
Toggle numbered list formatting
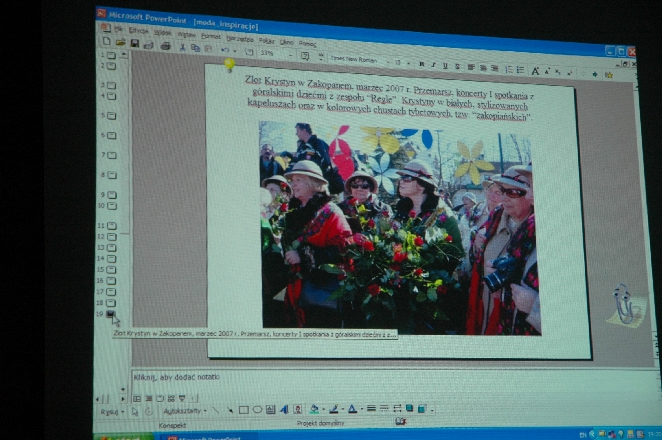pyautogui.click(x=509, y=70)
